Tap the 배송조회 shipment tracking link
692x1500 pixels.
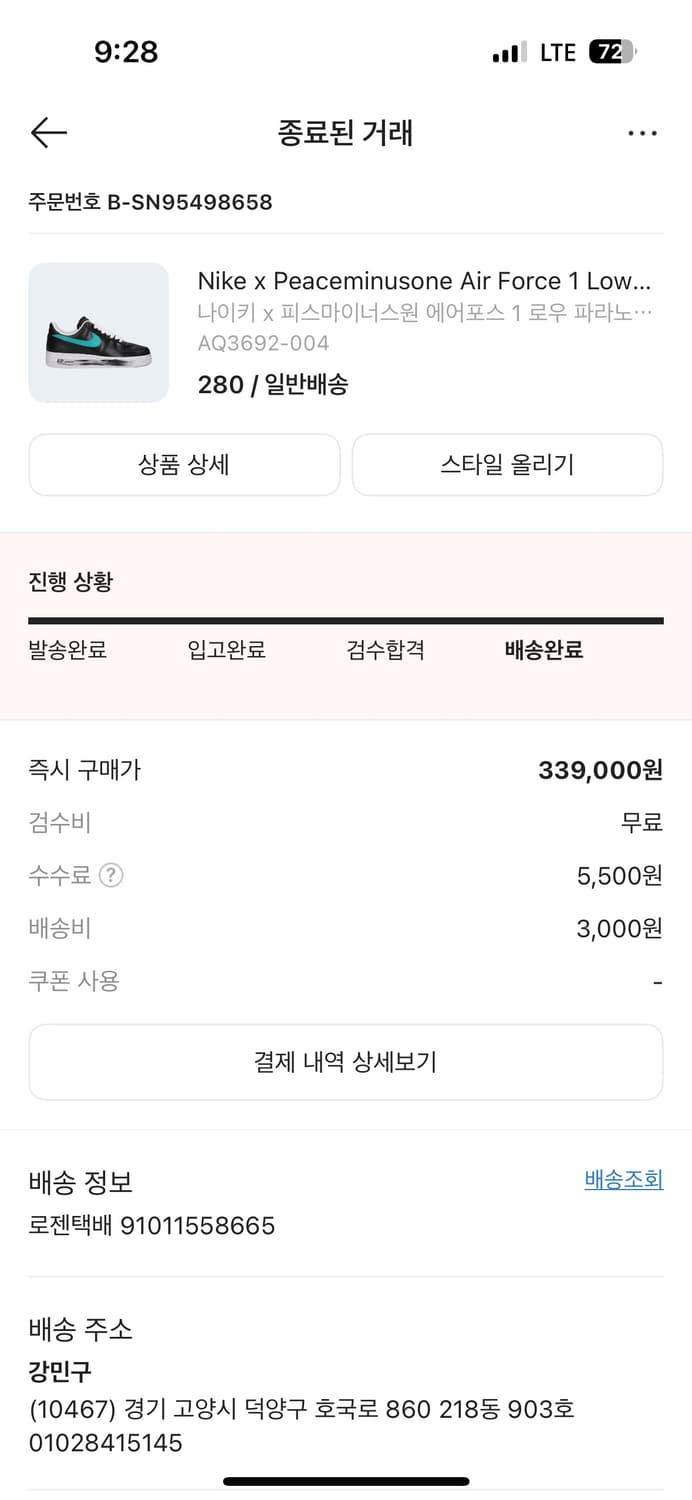coord(623,1180)
